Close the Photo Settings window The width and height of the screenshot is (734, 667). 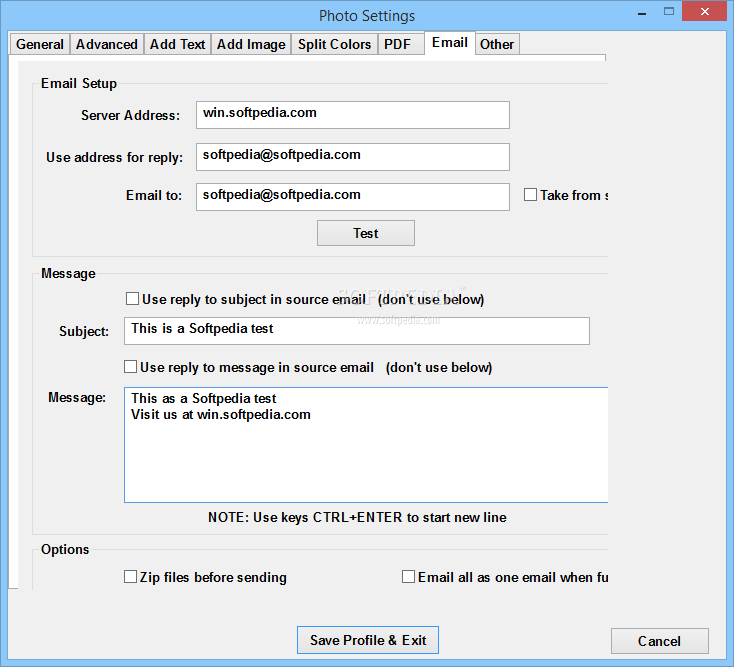[x=705, y=12]
